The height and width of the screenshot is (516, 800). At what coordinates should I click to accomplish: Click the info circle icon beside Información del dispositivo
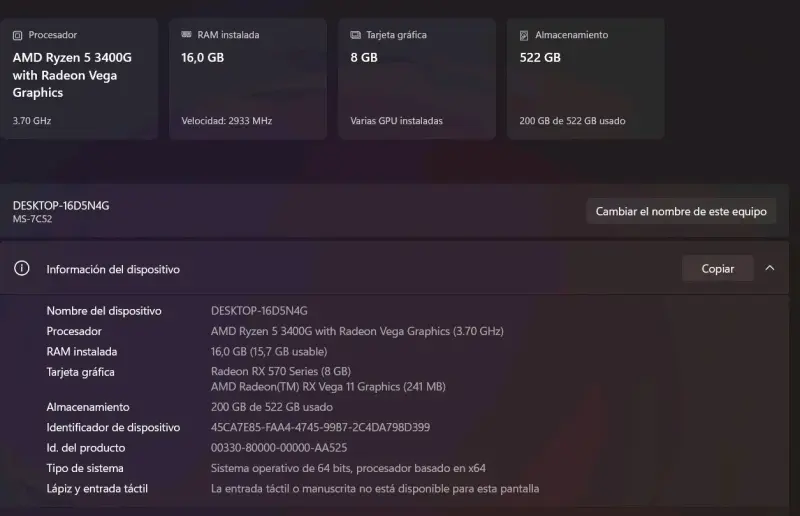pyautogui.click(x=21, y=268)
